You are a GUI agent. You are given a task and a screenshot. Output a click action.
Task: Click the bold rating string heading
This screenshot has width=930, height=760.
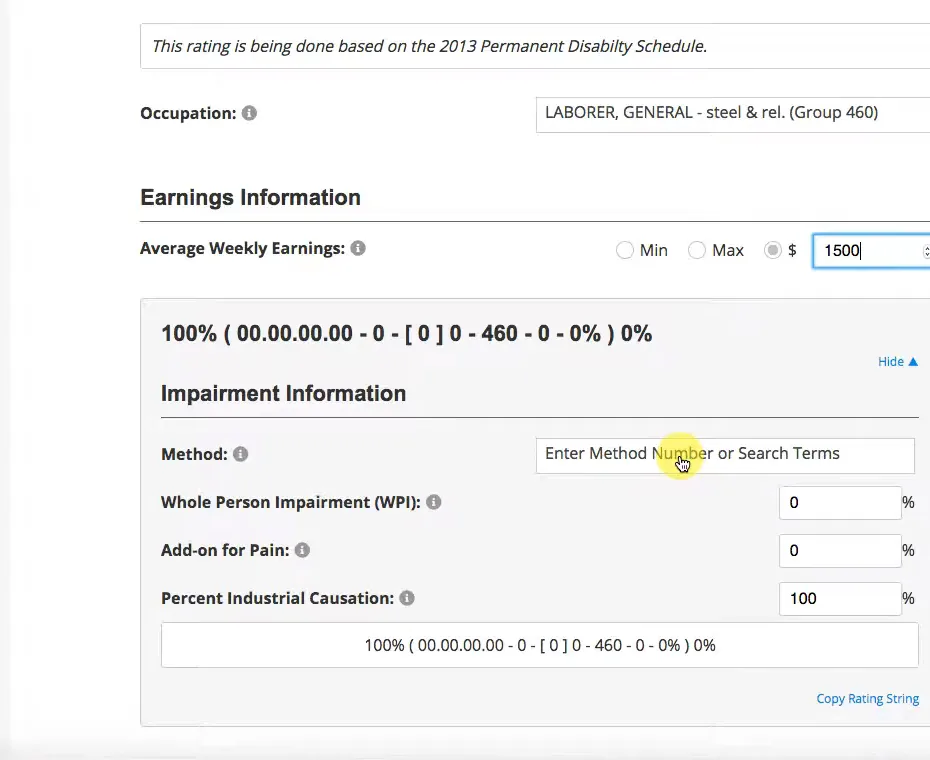click(x=407, y=333)
